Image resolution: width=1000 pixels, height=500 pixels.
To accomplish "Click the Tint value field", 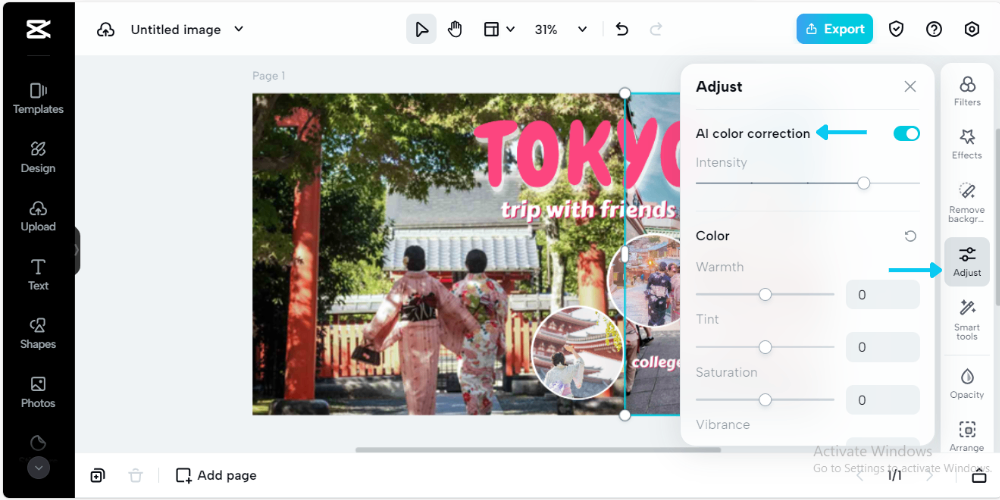I will point(883,347).
